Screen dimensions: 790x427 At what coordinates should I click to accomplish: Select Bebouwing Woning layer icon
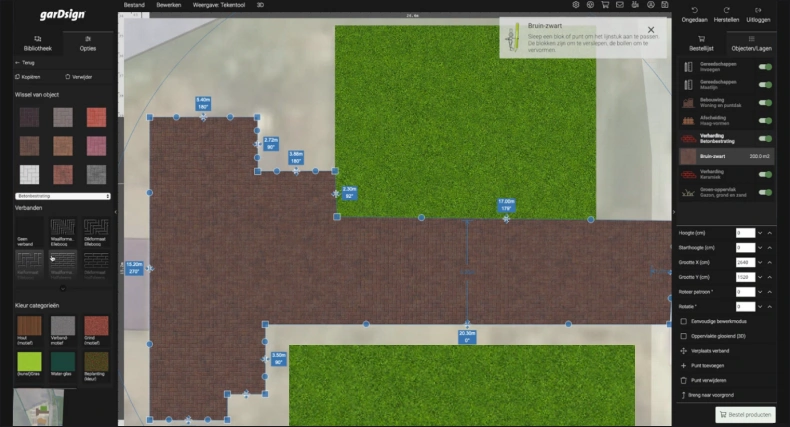[688, 103]
